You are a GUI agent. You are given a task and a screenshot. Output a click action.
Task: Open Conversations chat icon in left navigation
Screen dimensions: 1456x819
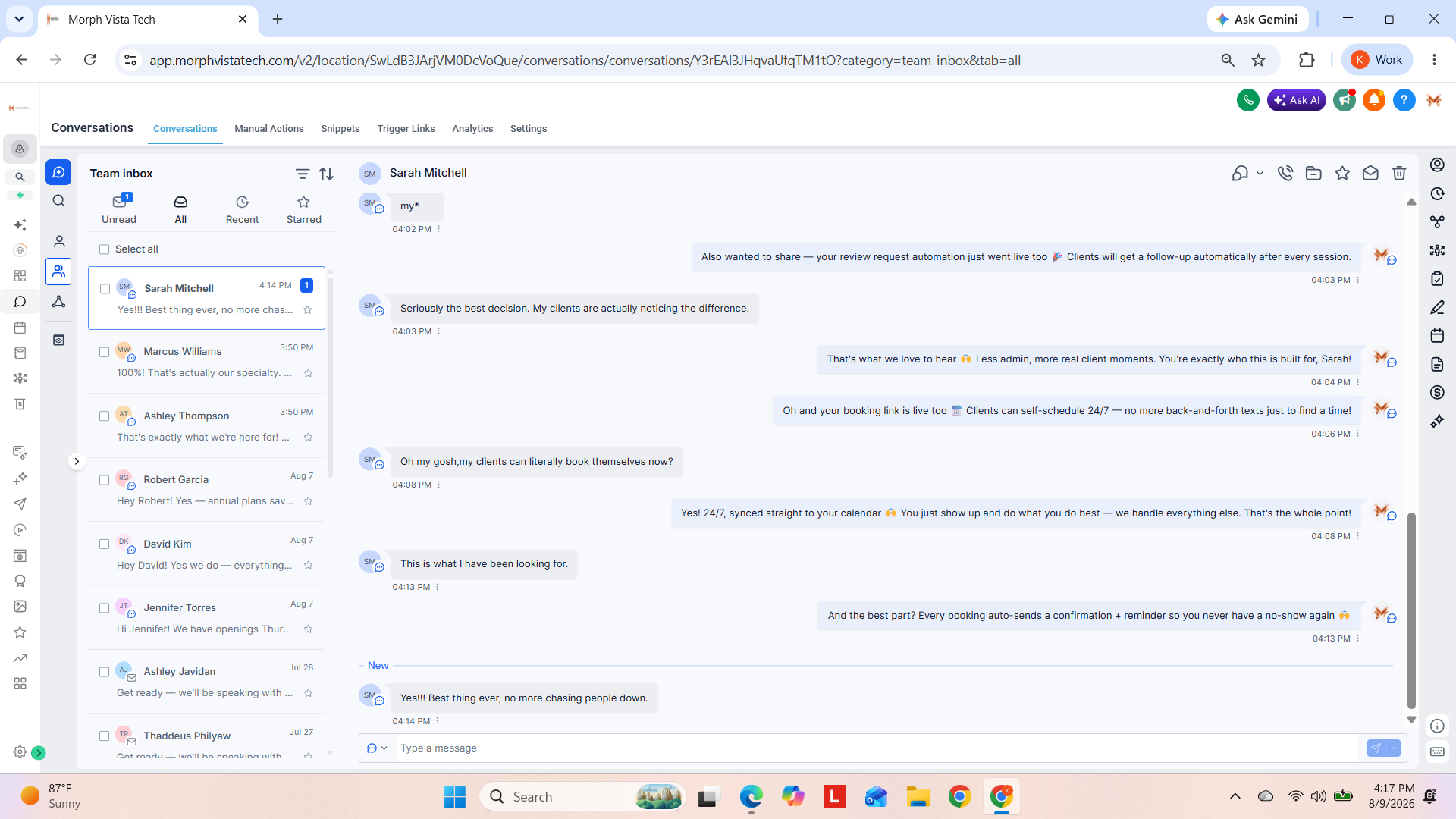point(20,302)
